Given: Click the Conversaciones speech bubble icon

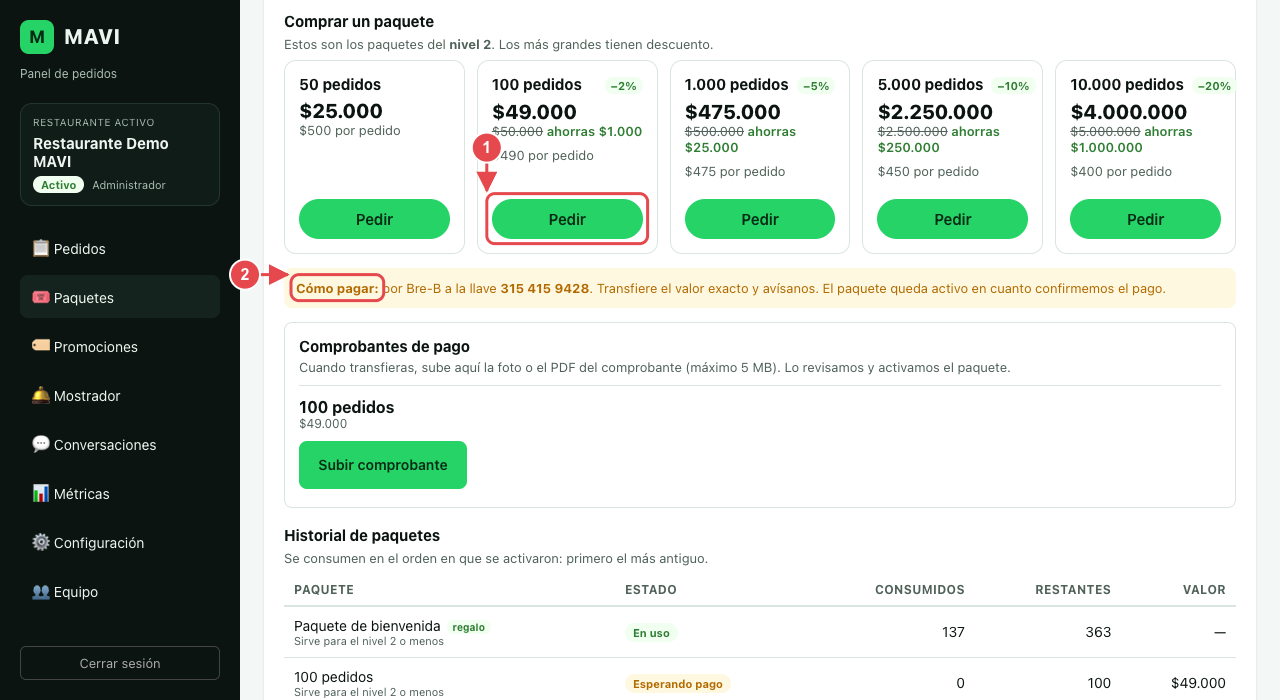Looking at the screenshot, I should click(x=41, y=444).
